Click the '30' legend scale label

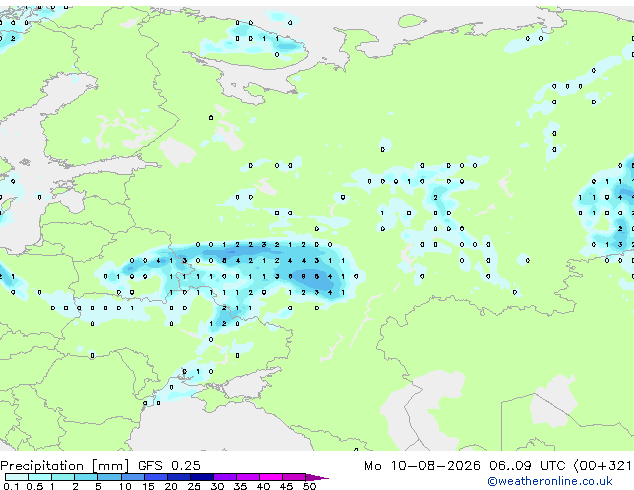coord(217,486)
